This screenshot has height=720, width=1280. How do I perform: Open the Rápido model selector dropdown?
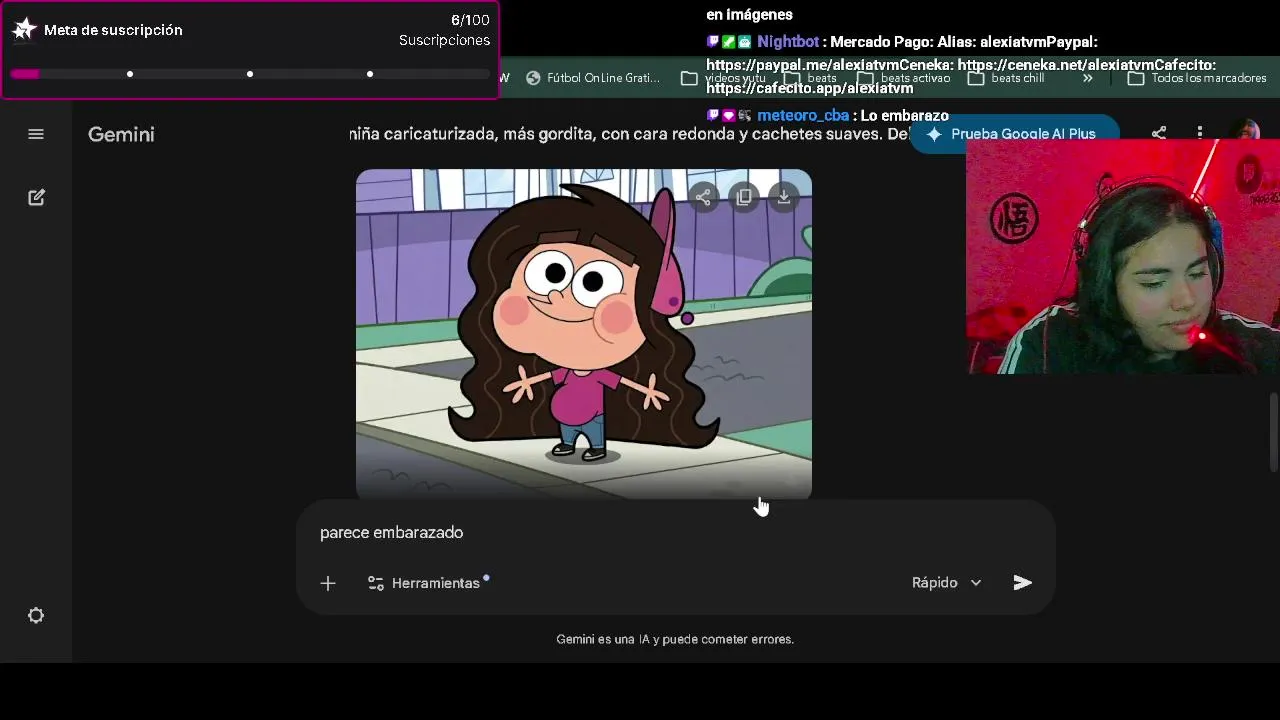946,582
